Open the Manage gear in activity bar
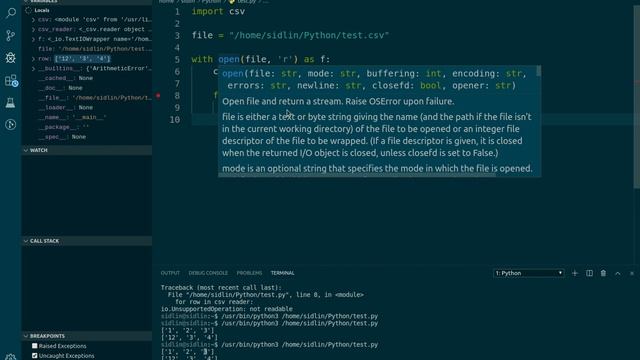This screenshot has height=360, width=640. 11,357
